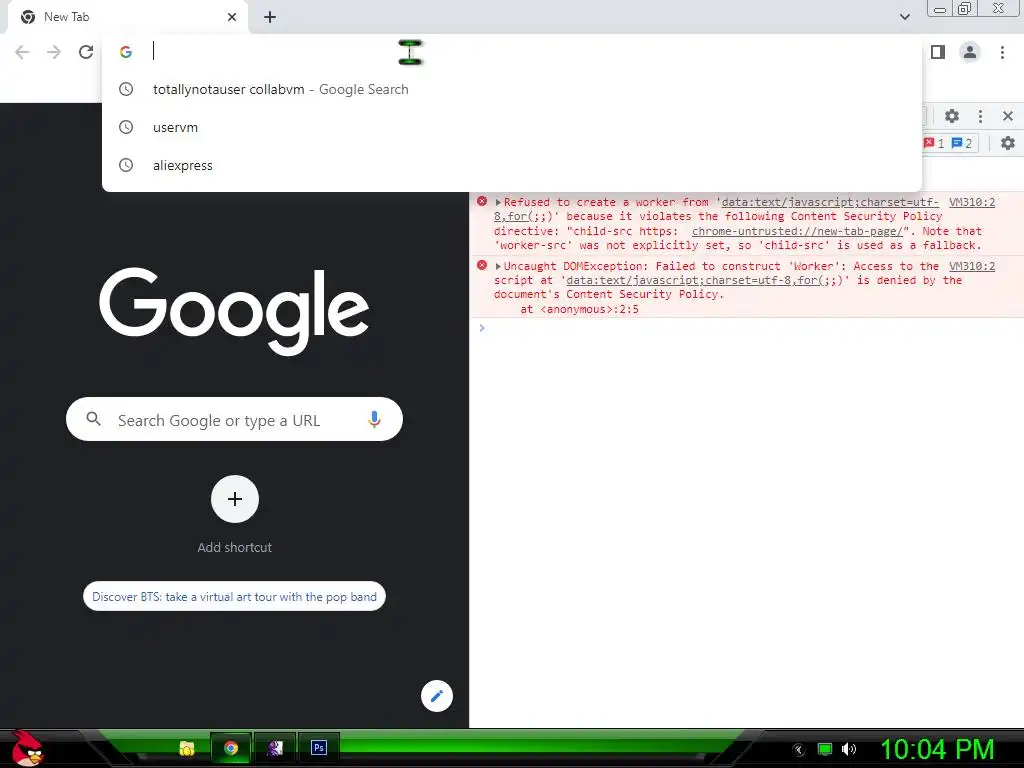Pick the 'aliexpress' history suggestion

click(x=512, y=165)
